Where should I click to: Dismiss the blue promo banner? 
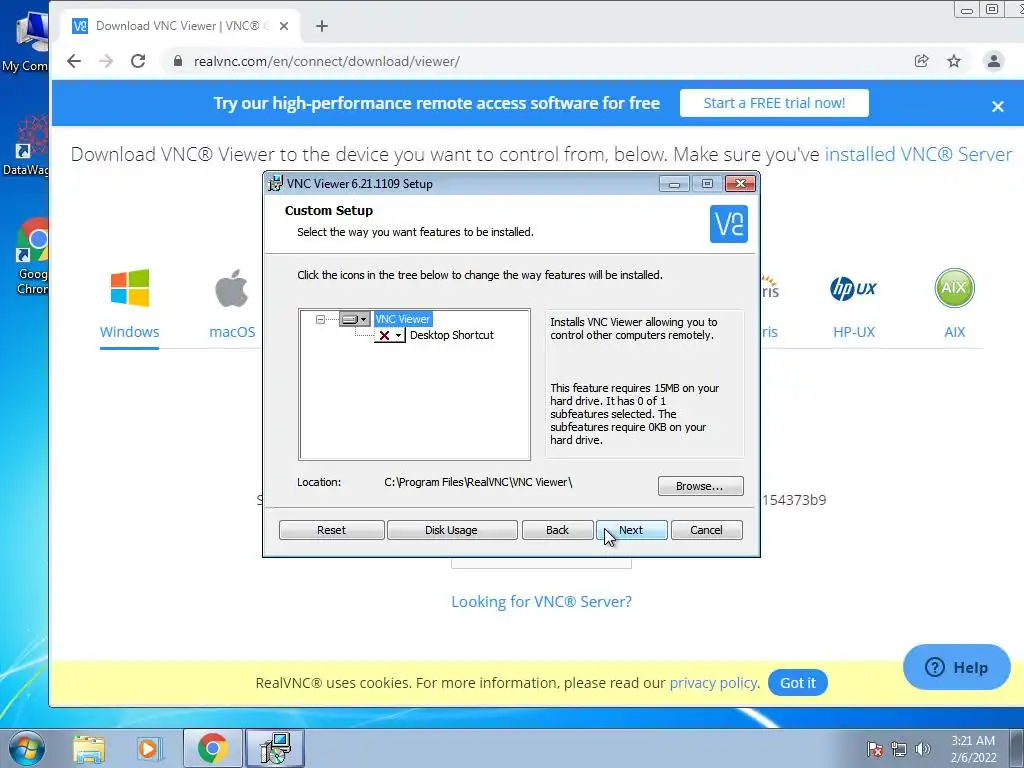pyautogui.click(x=997, y=106)
